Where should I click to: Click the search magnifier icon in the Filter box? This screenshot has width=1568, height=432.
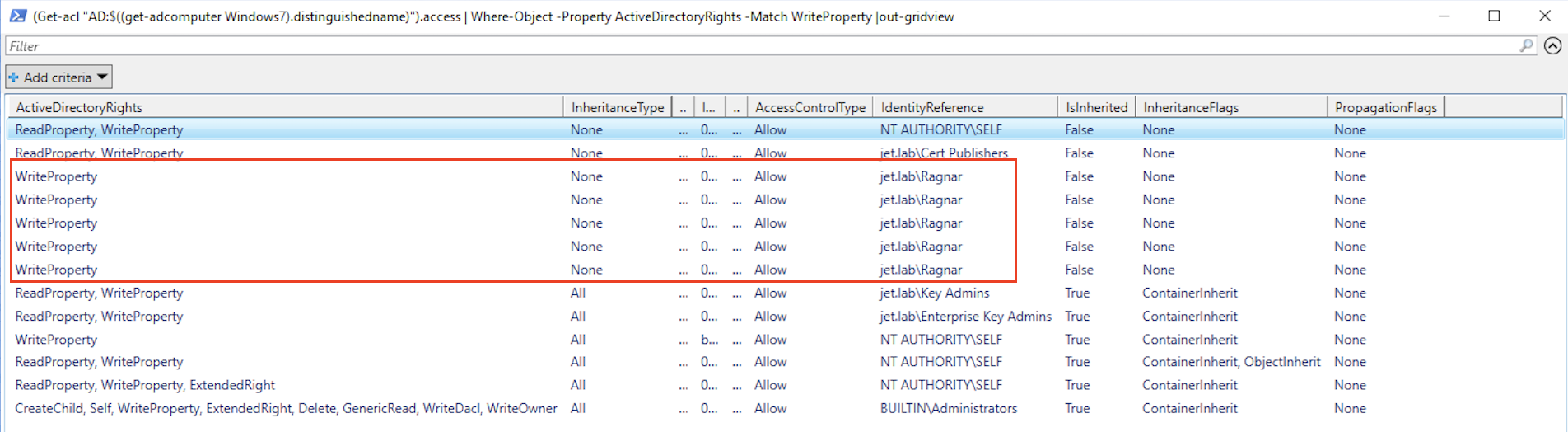1526,46
